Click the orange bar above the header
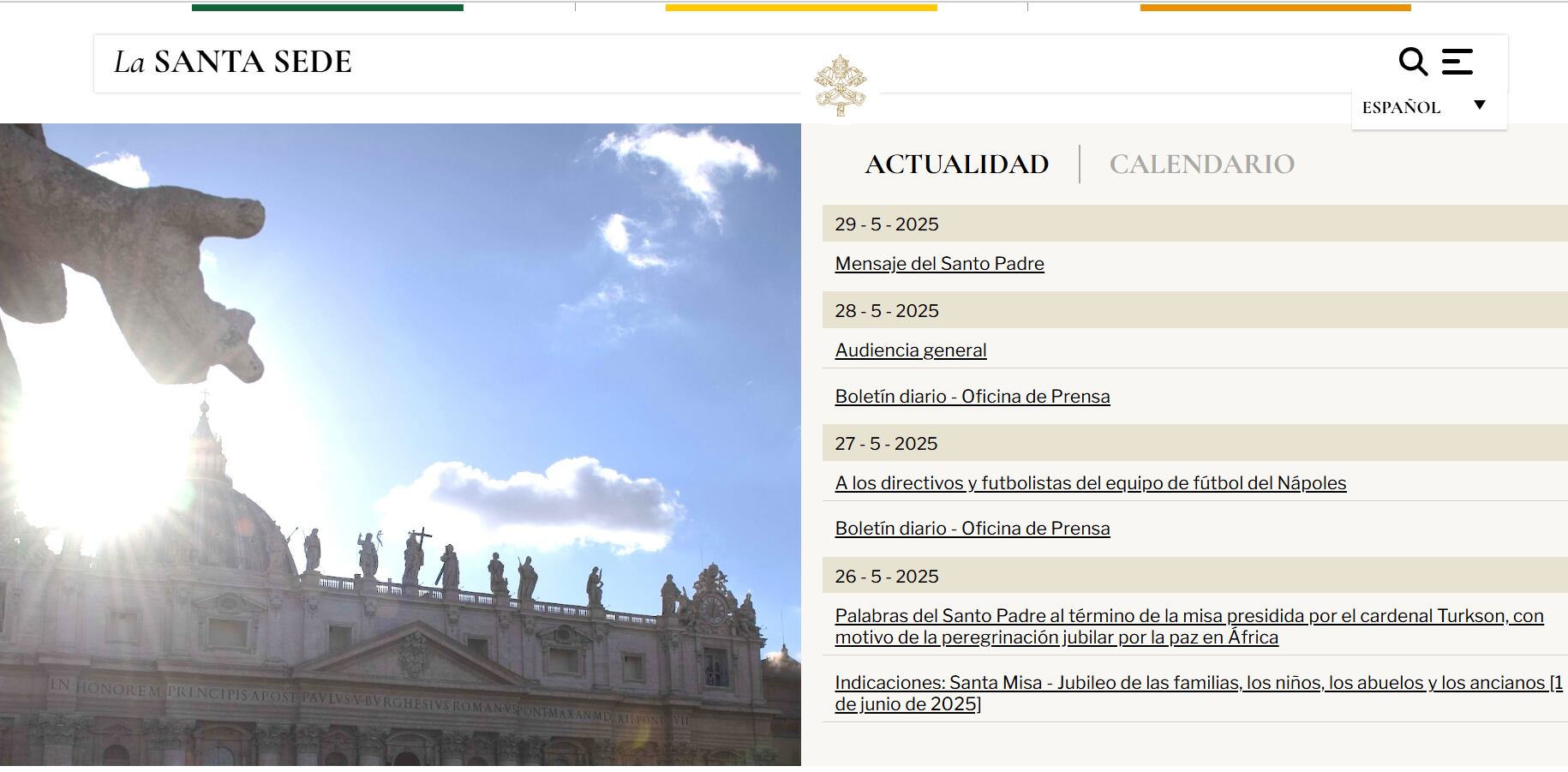This screenshot has width=1568, height=772. (x=1276, y=6)
